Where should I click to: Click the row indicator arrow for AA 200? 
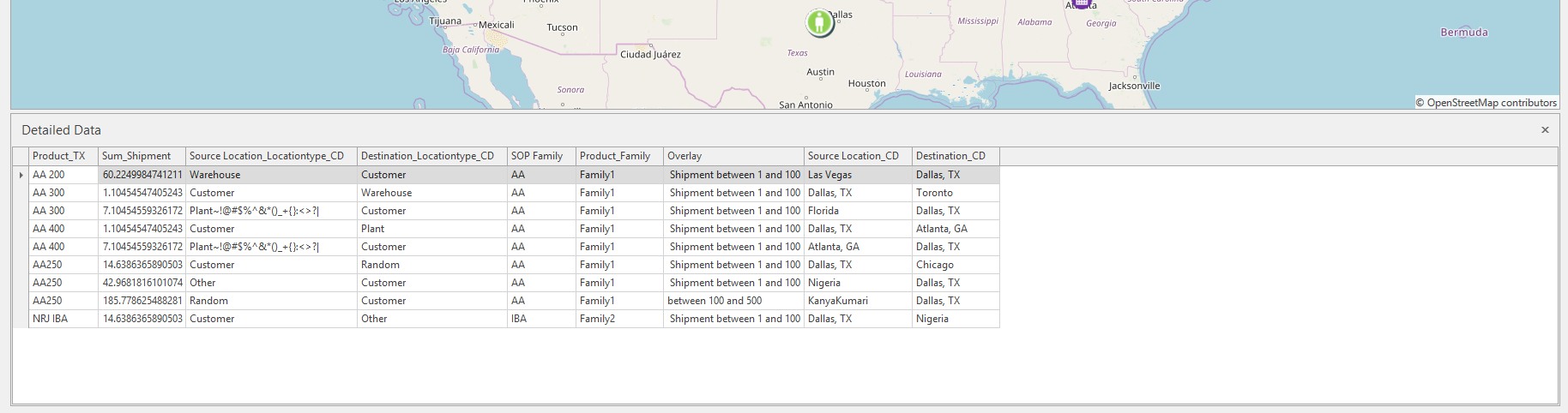(x=21, y=175)
